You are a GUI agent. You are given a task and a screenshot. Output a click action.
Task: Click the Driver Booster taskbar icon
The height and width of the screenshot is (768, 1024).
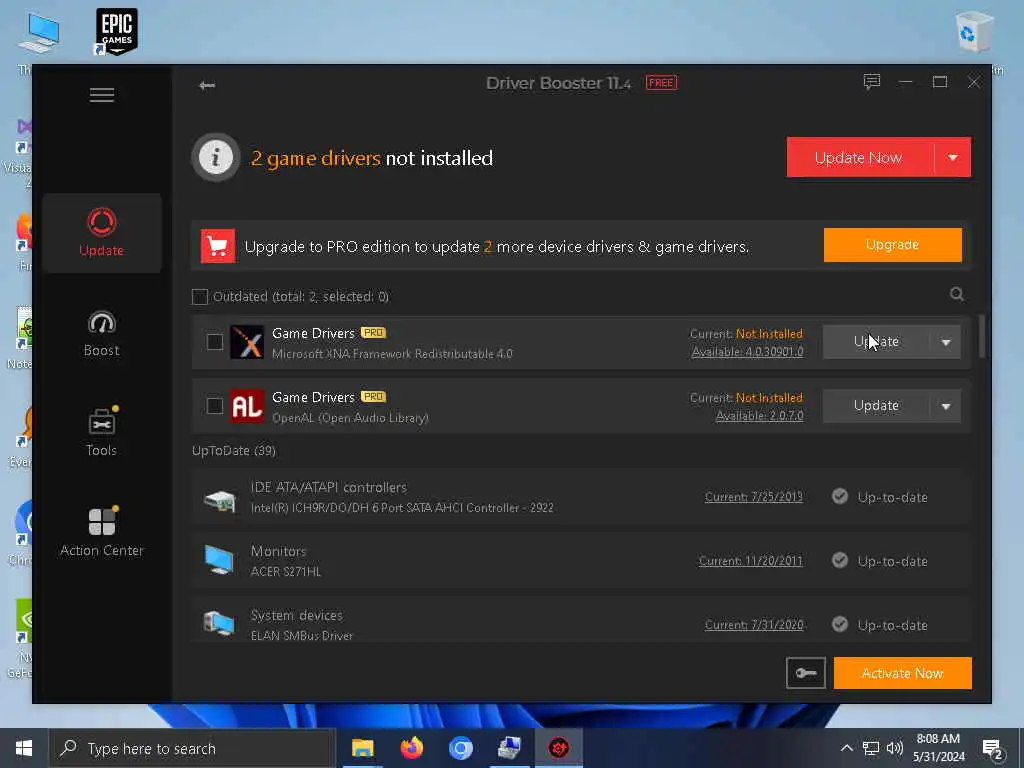pos(558,748)
